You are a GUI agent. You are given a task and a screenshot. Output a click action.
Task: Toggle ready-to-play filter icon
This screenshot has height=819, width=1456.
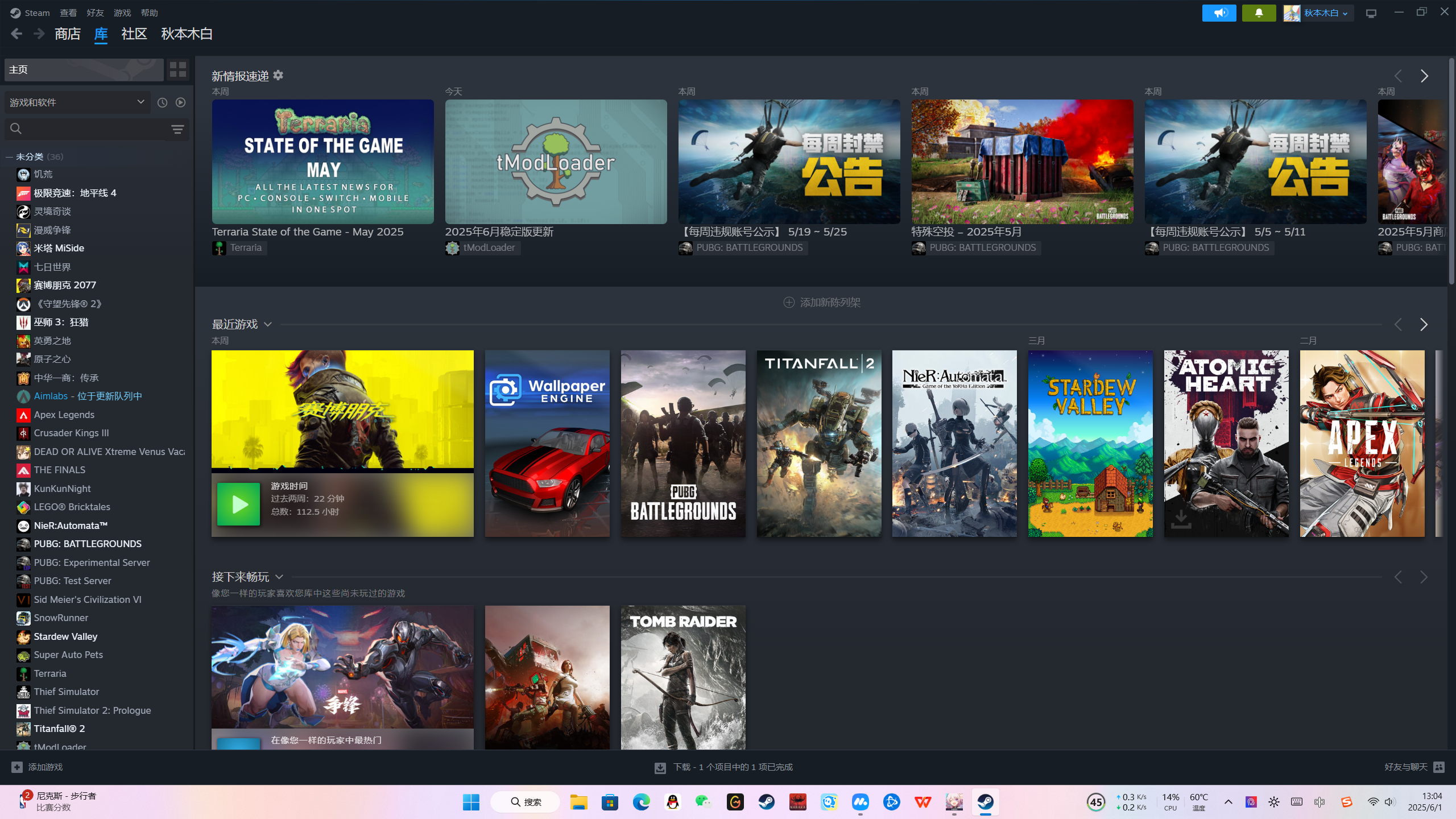coord(181,102)
